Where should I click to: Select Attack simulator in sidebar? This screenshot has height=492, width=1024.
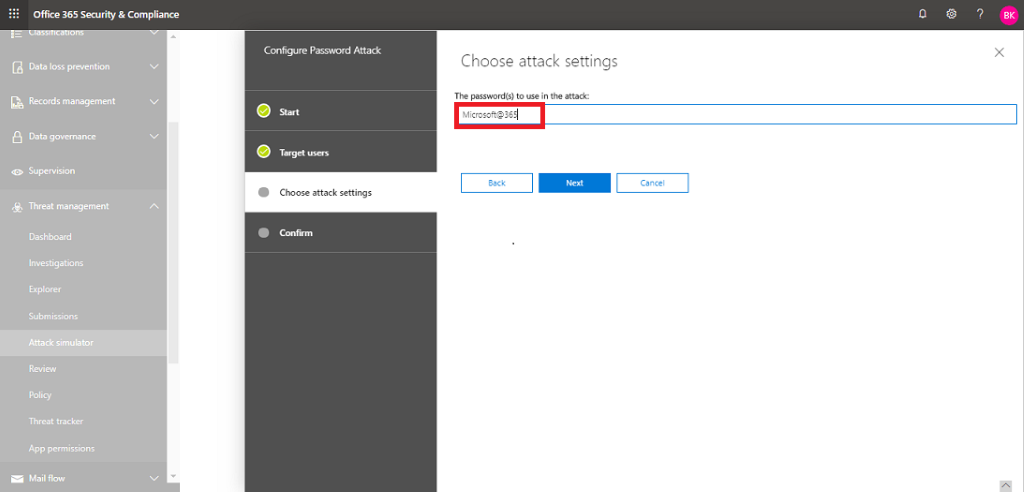(84, 342)
